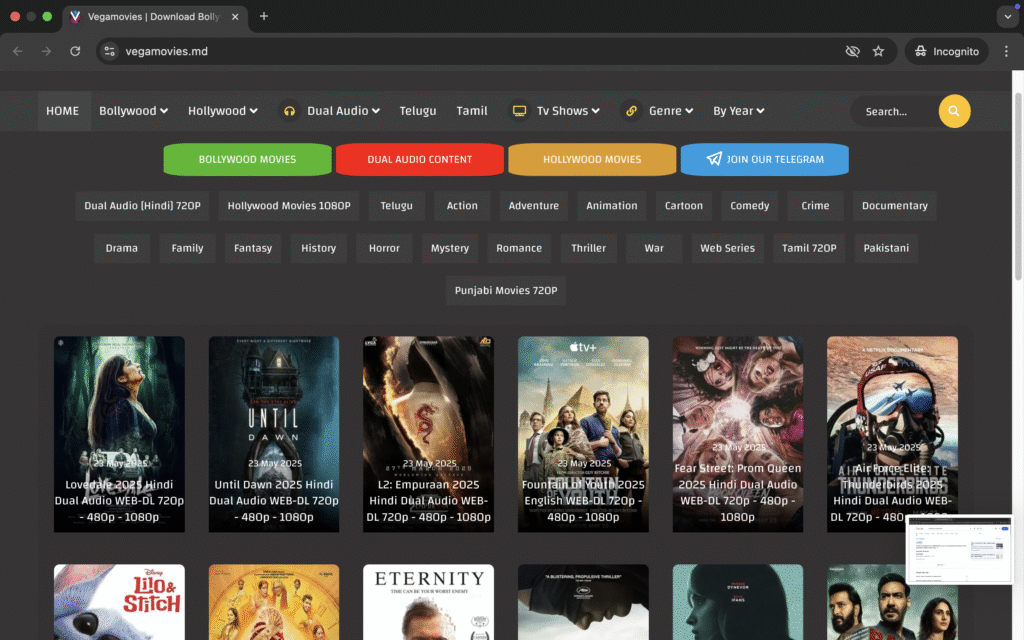Select the Family category tag
Image resolution: width=1024 pixels, height=640 pixels.
pyautogui.click(x=187, y=248)
